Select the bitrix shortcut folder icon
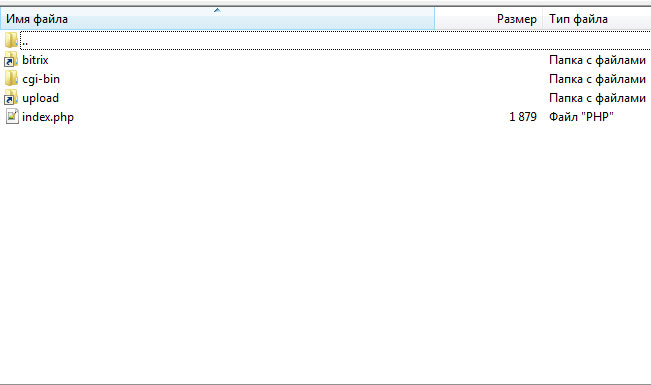Viewport: 651px width, 385px height. pos(11,60)
